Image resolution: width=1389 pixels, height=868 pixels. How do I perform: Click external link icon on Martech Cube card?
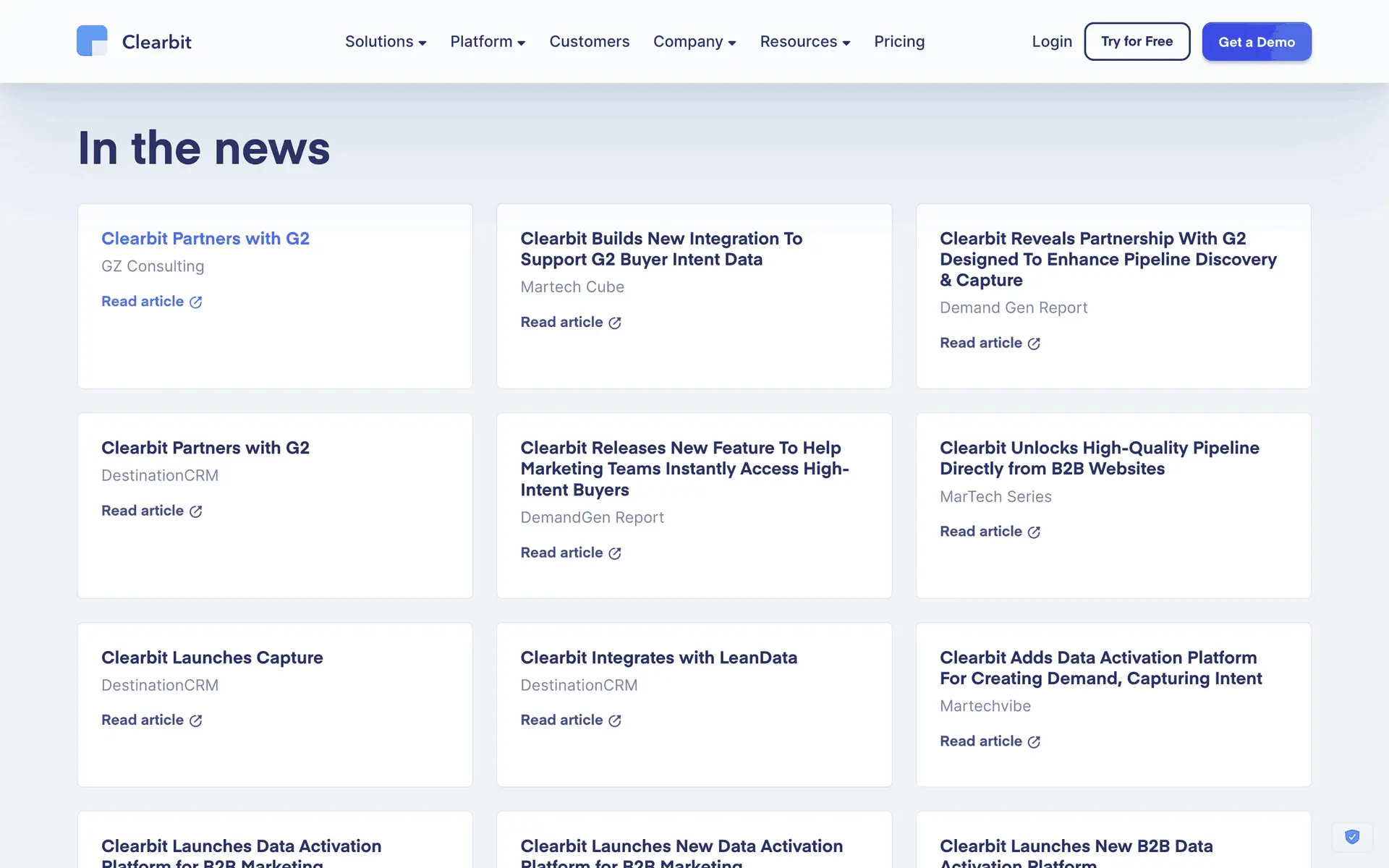615,323
